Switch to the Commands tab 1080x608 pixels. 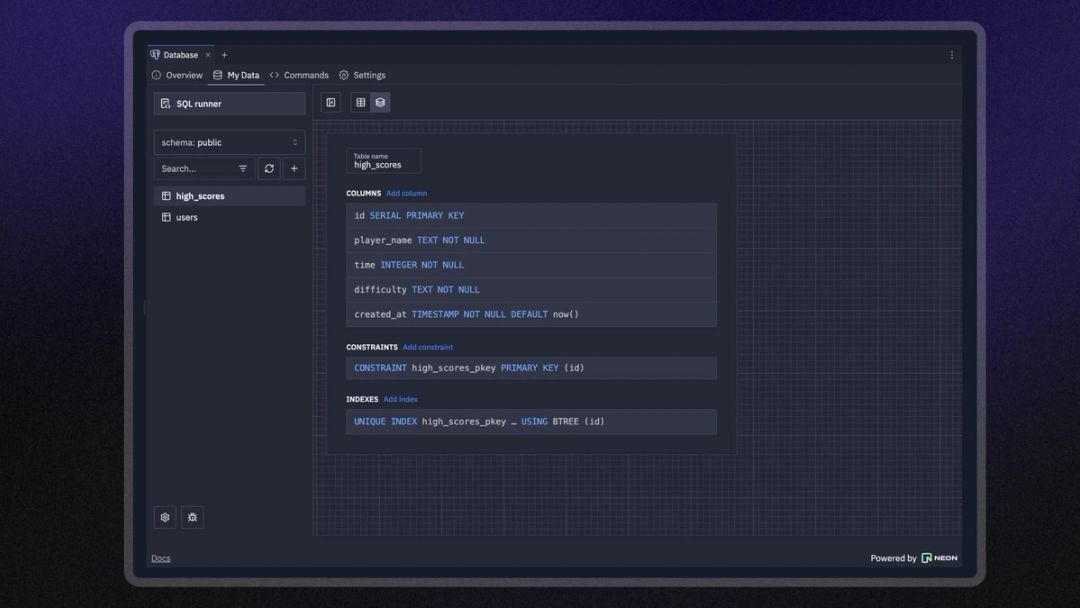click(x=304, y=75)
